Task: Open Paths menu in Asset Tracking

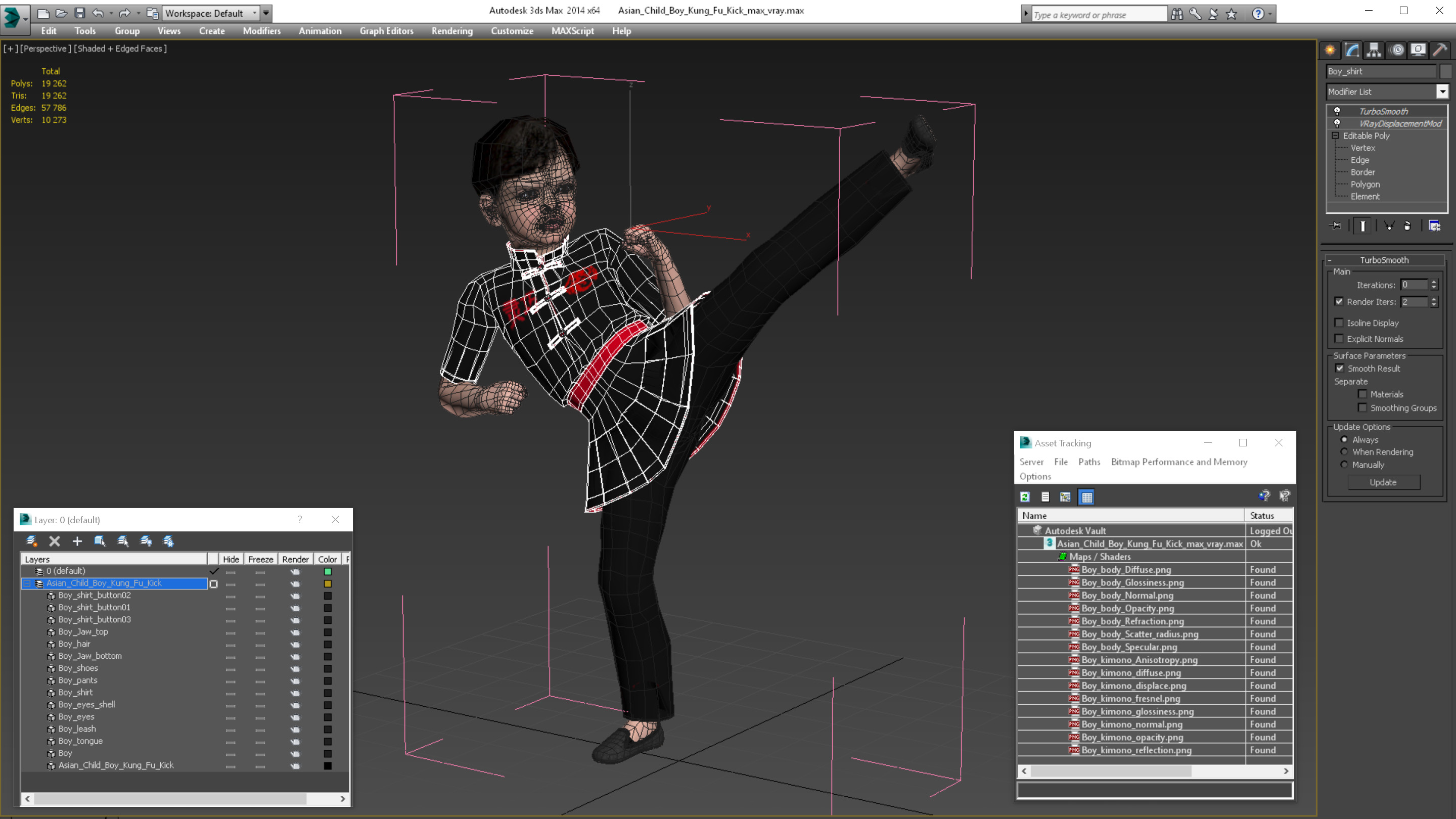Action: [1088, 462]
